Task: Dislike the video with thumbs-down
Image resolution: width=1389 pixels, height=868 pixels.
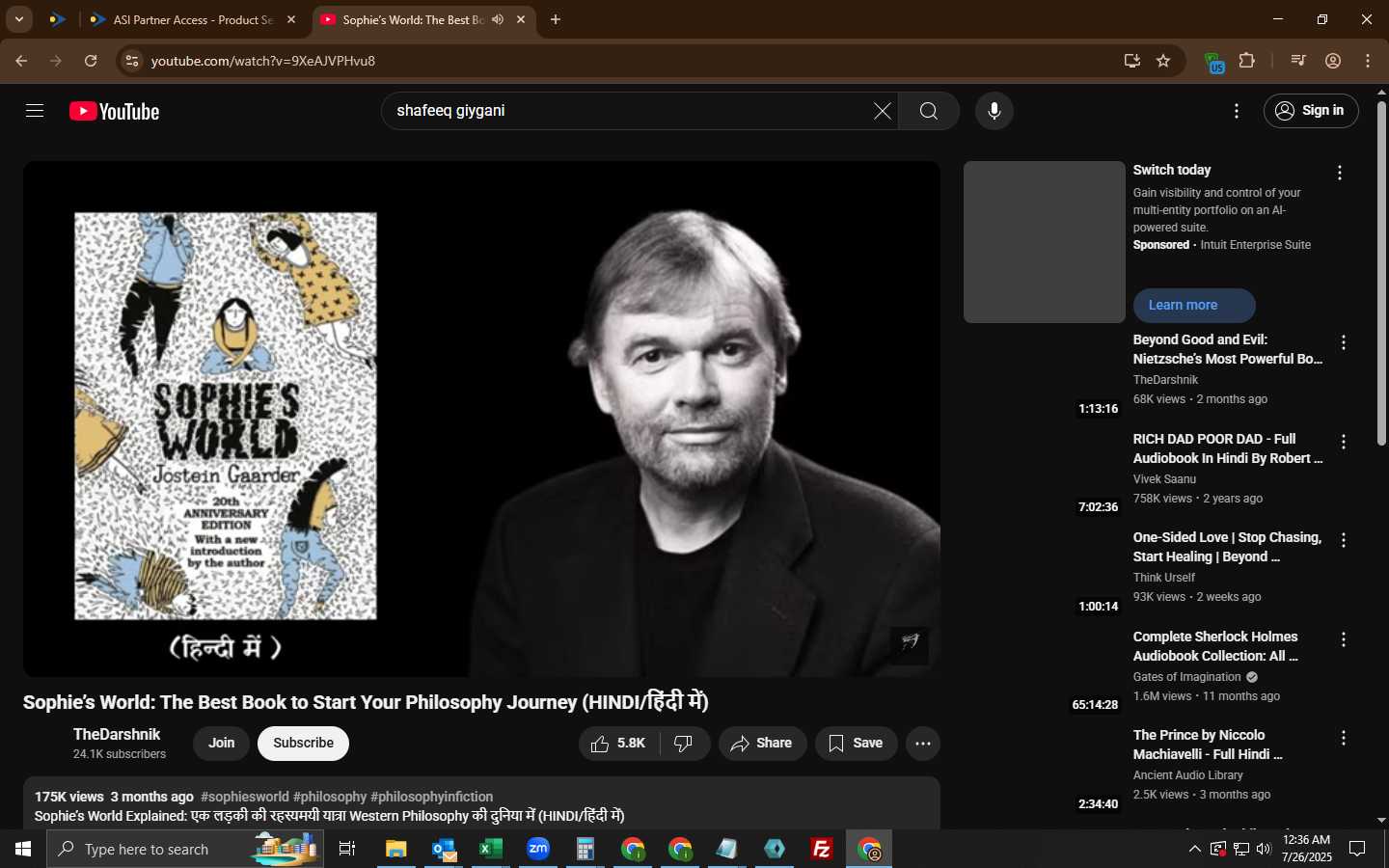Action: click(684, 744)
